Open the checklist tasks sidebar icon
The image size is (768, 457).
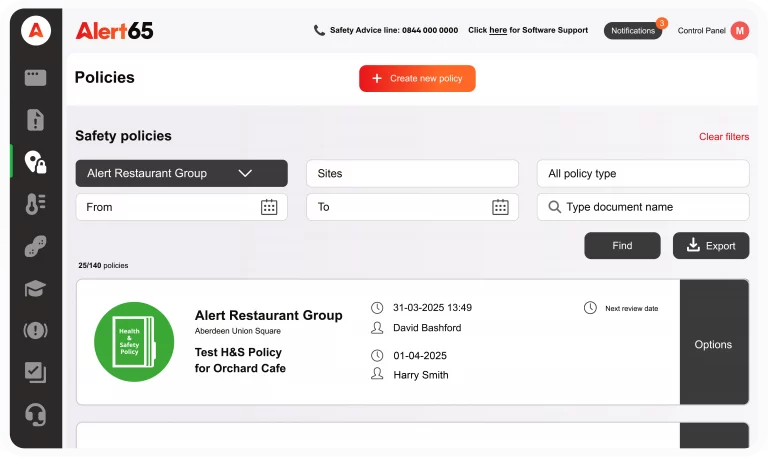point(35,372)
